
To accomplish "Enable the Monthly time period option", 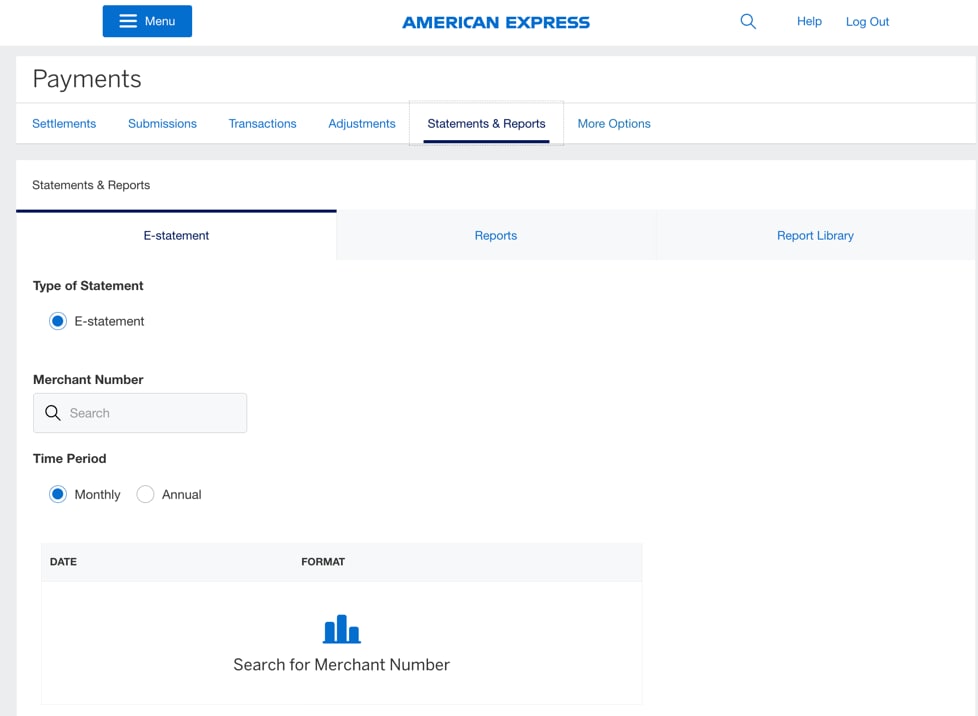I will (57, 494).
